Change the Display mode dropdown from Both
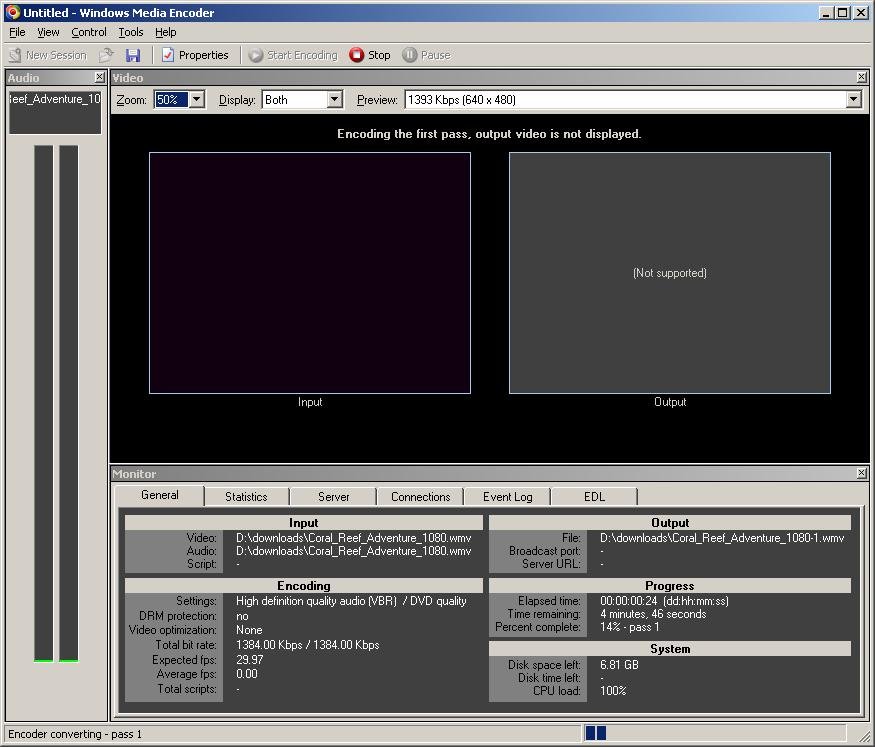 329,100
